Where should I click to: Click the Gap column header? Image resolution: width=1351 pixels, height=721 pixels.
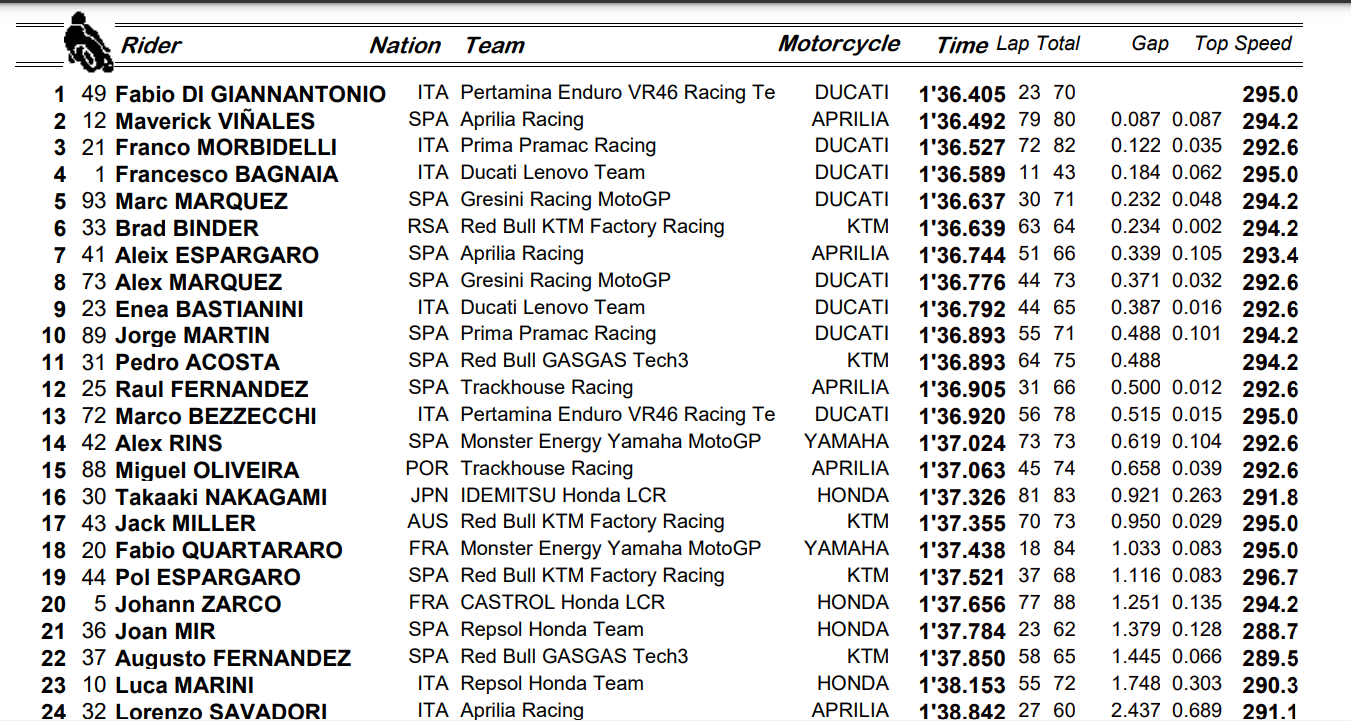(1150, 44)
